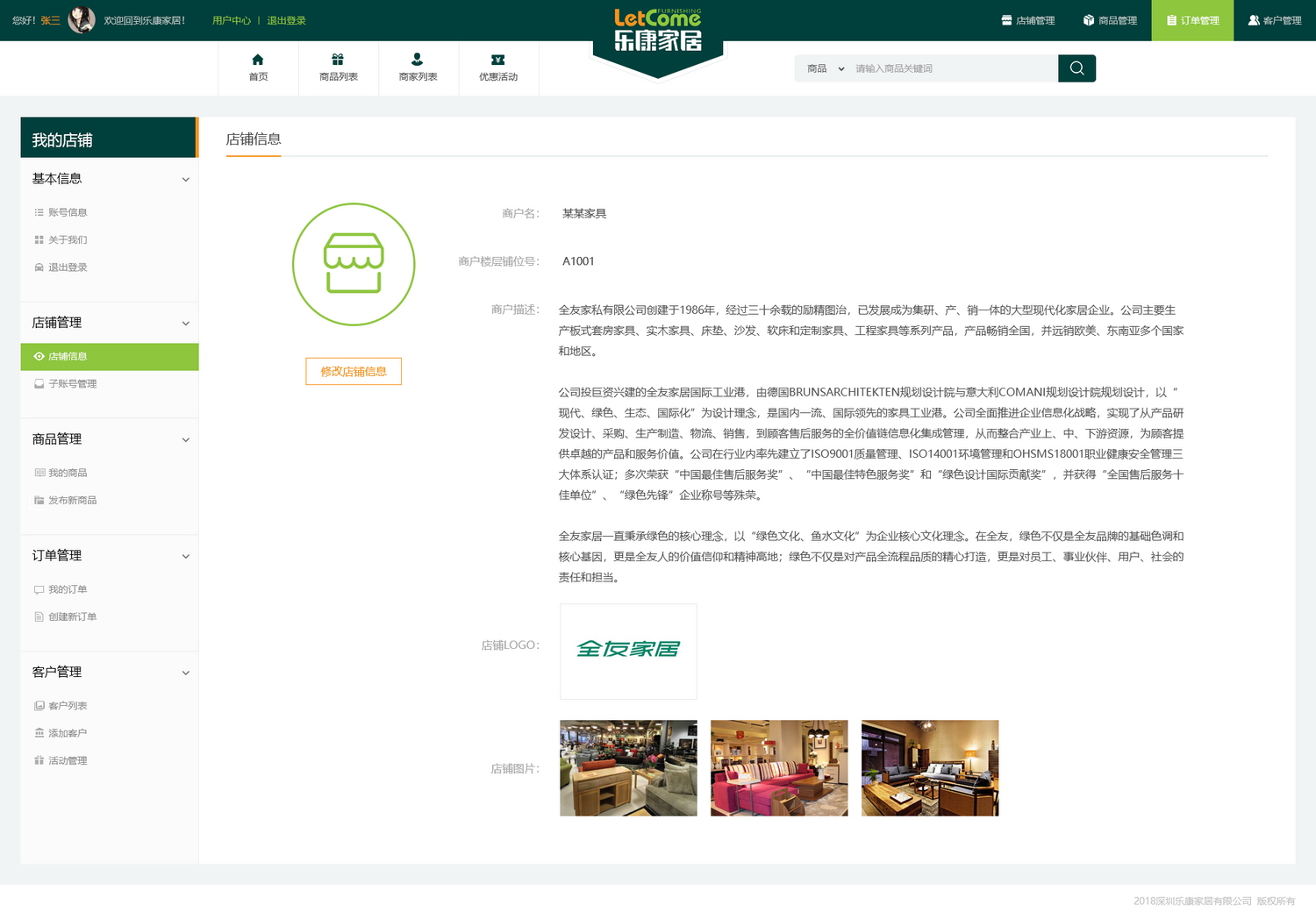Open 店铺管理 in the top navigation
This screenshot has height=919, width=1316.
(x=1027, y=20)
